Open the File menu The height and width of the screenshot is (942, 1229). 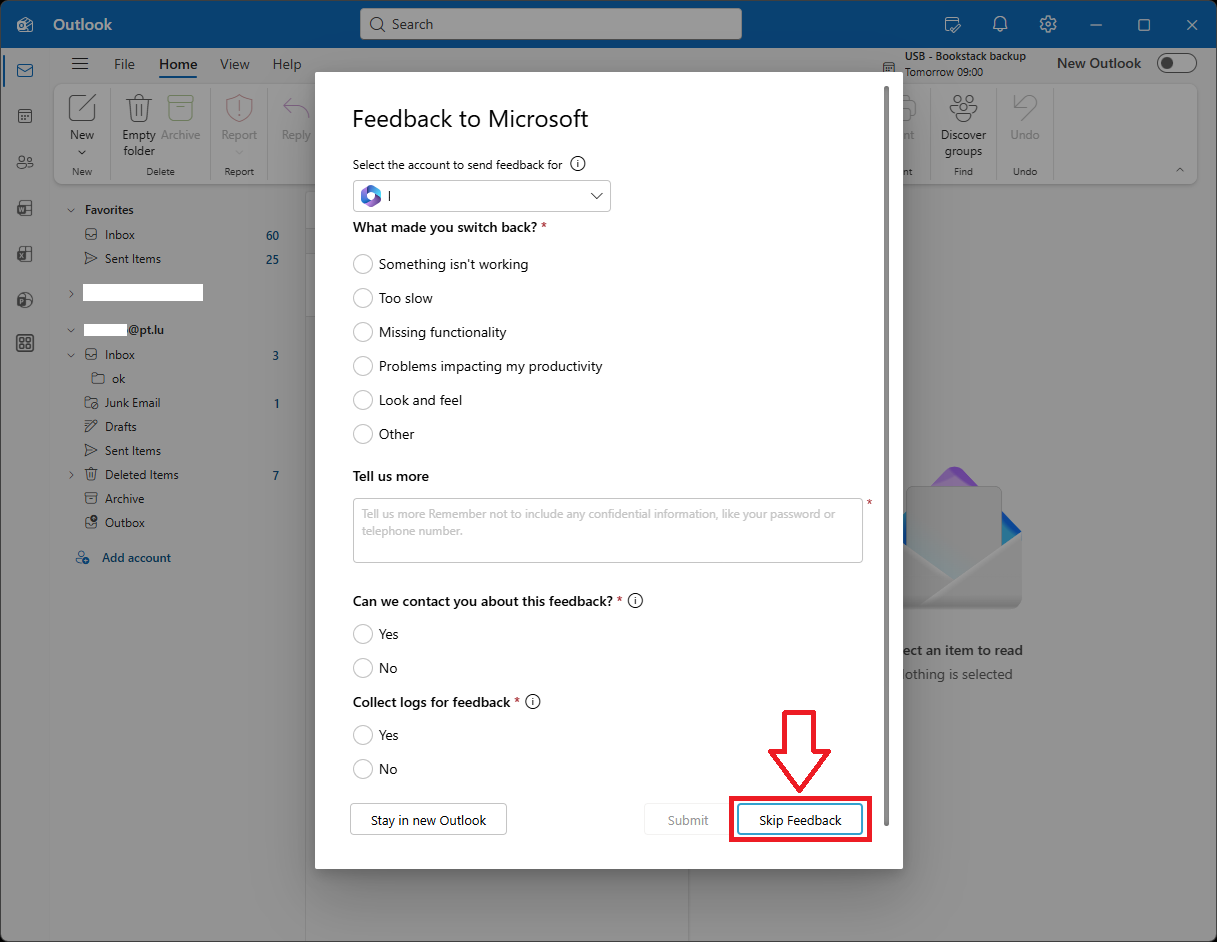tap(124, 64)
